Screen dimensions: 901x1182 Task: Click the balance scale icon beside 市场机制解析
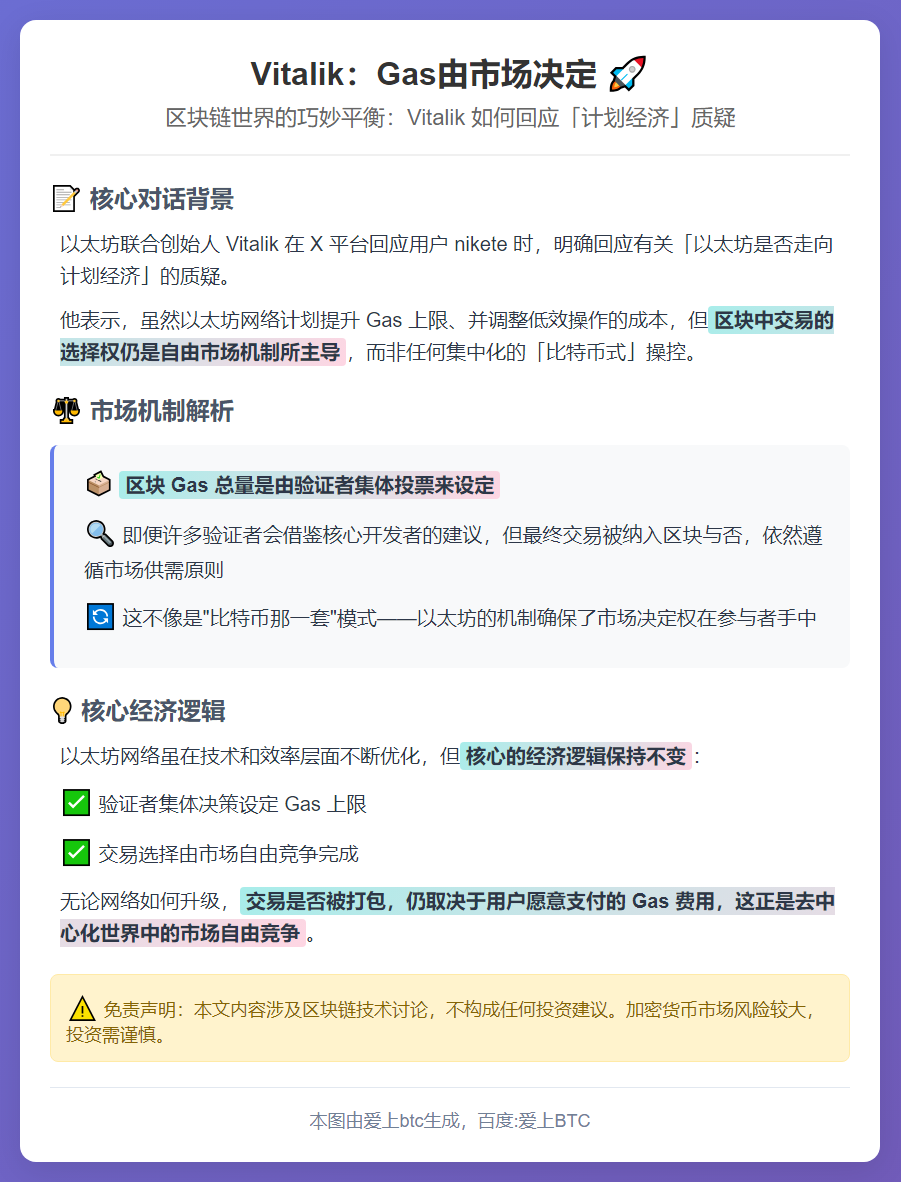[65, 411]
